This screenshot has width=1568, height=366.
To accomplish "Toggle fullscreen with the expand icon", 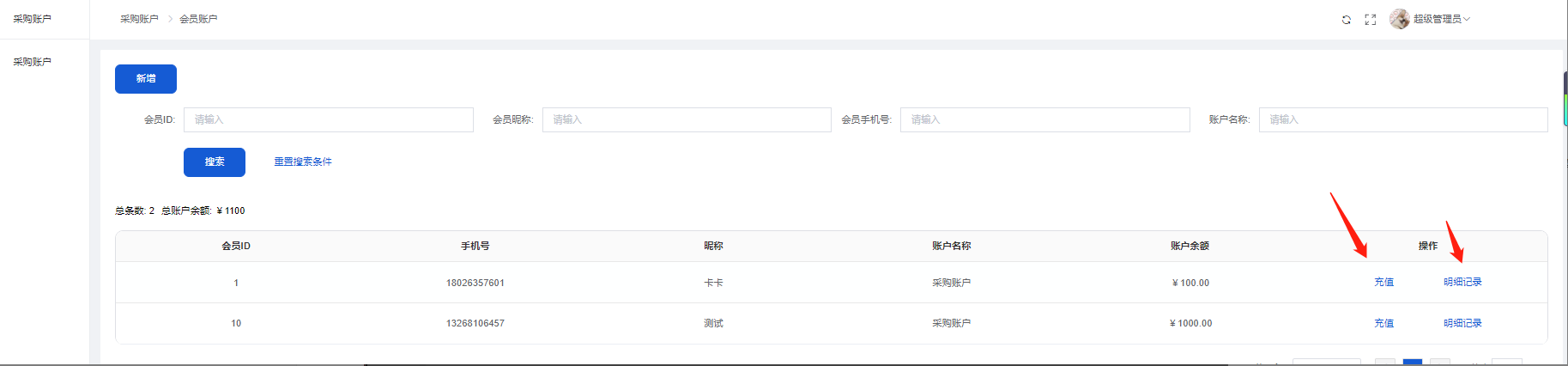I will pyautogui.click(x=1371, y=20).
